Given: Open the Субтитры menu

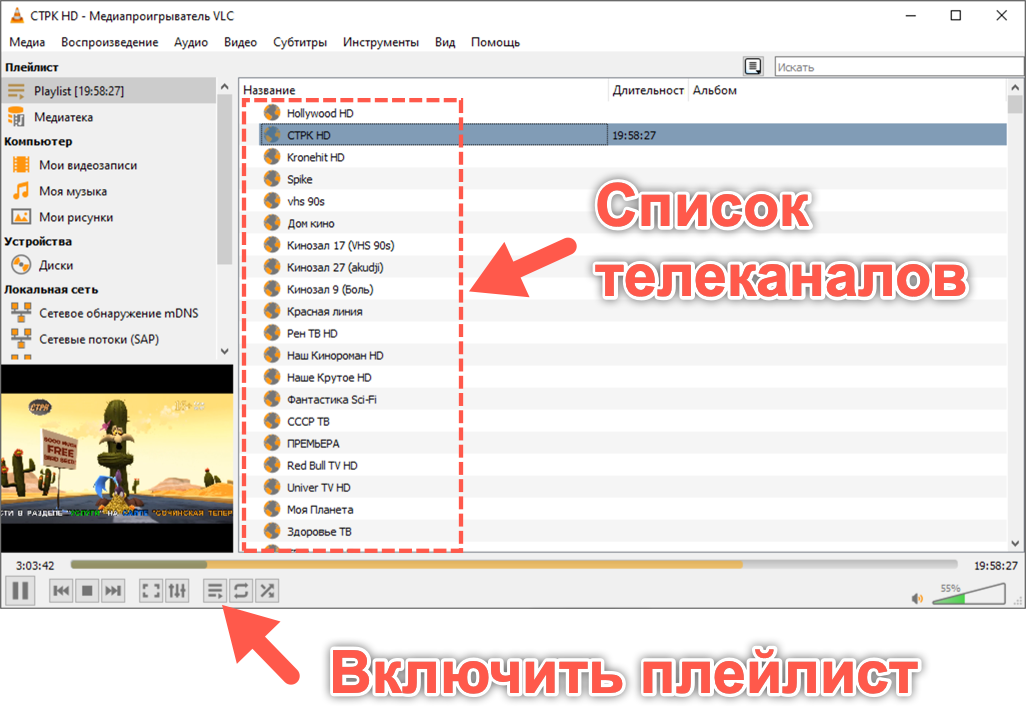Looking at the screenshot, I should (x=299, y=42).
